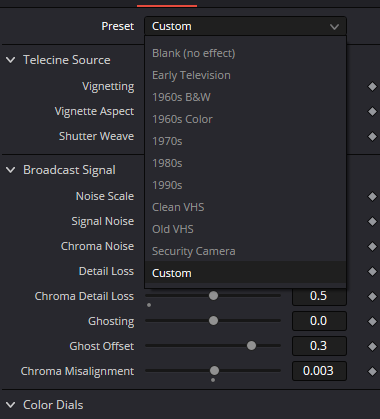380x419 pixels.
Task: Select Custom option in preset list
Action: coord(245,273)
